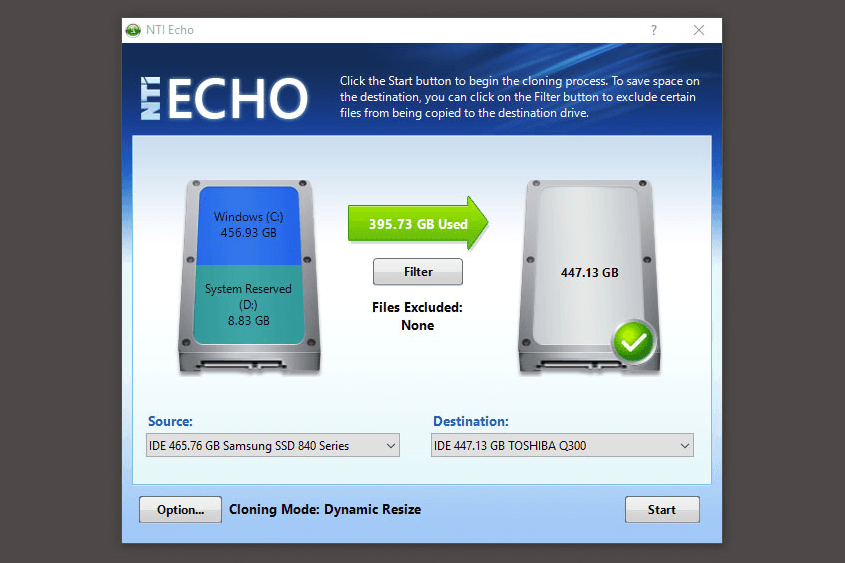Expand the Destination drive dropdown

pos(562,446)
